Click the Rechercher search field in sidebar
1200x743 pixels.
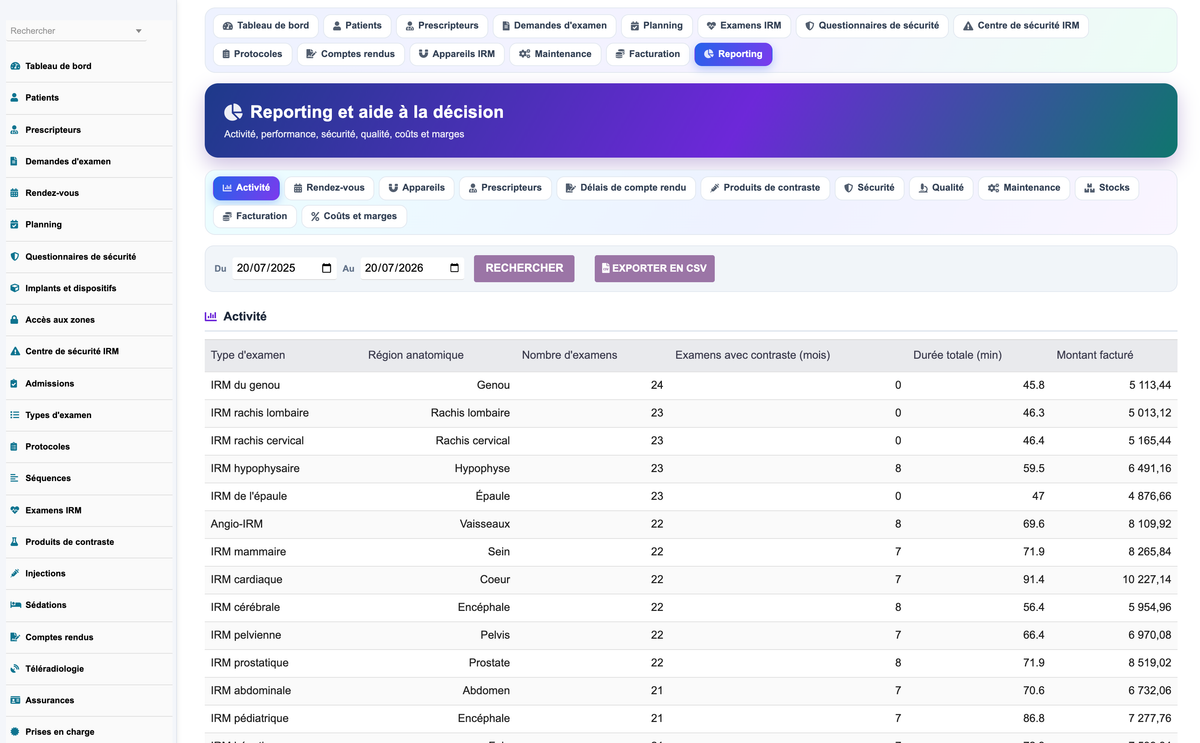[x=76, y=31]
